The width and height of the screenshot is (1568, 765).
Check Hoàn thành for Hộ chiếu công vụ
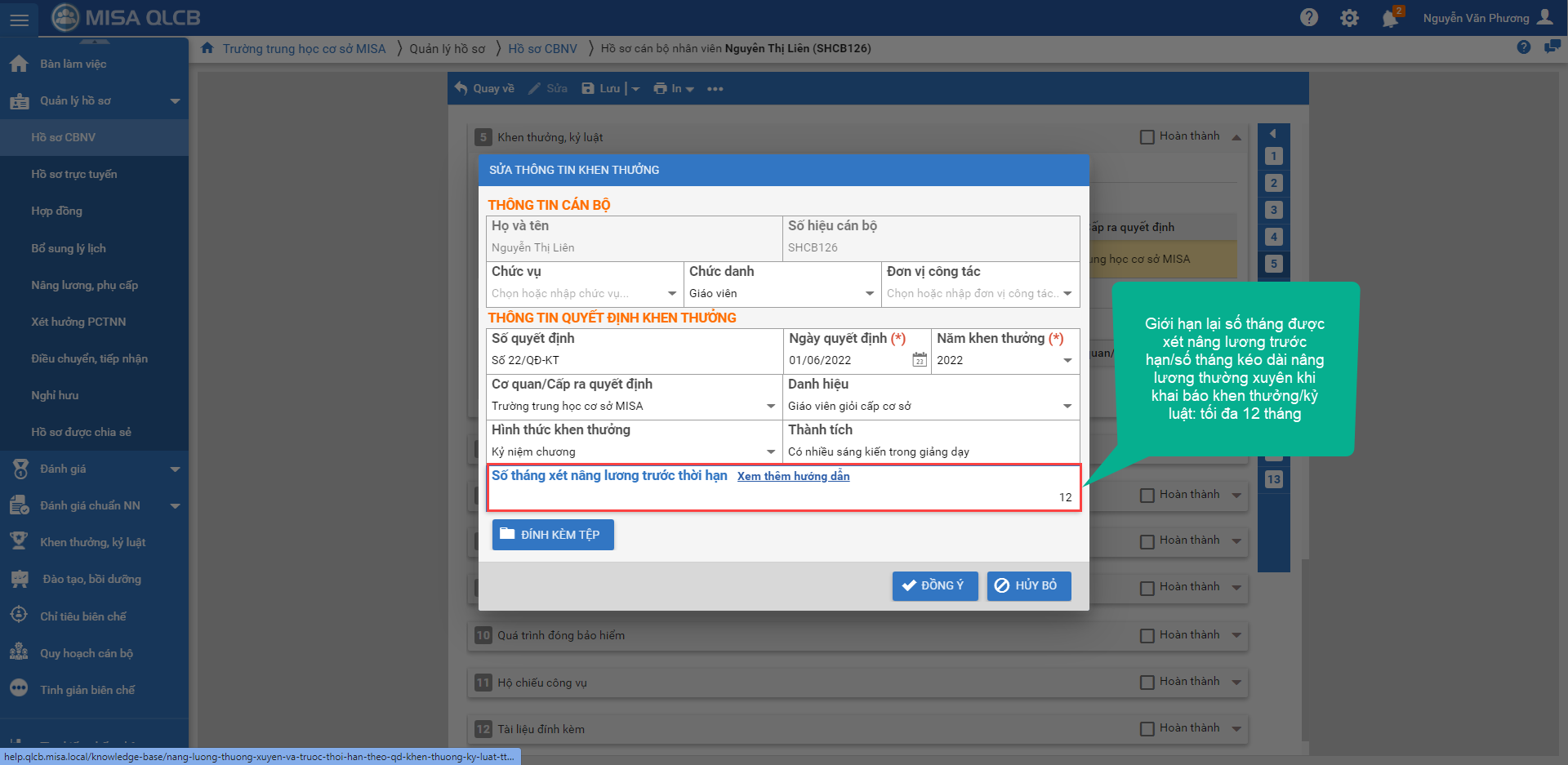[1147, 682]
